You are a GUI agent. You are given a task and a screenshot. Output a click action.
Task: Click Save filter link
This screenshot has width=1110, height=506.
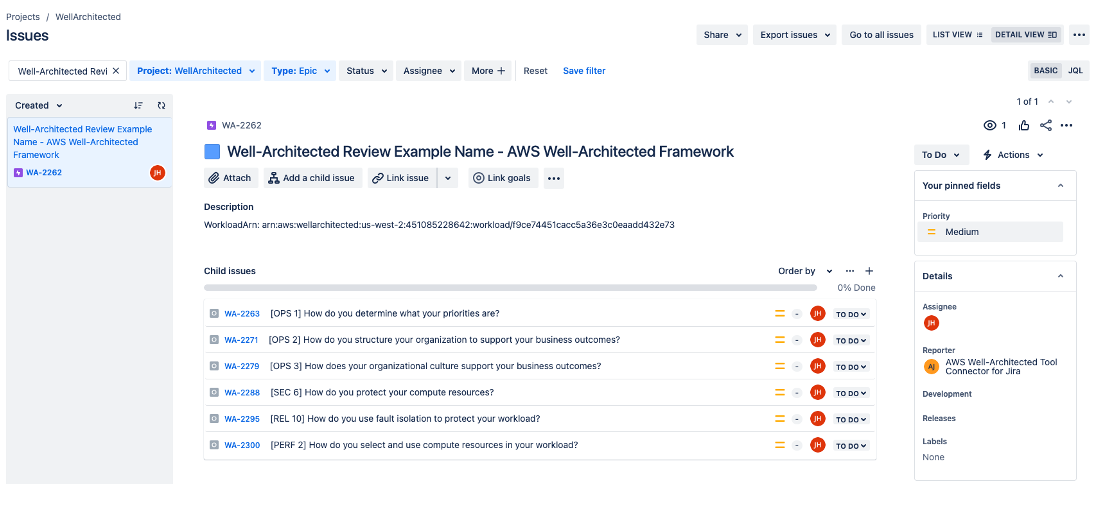point(584,71)
